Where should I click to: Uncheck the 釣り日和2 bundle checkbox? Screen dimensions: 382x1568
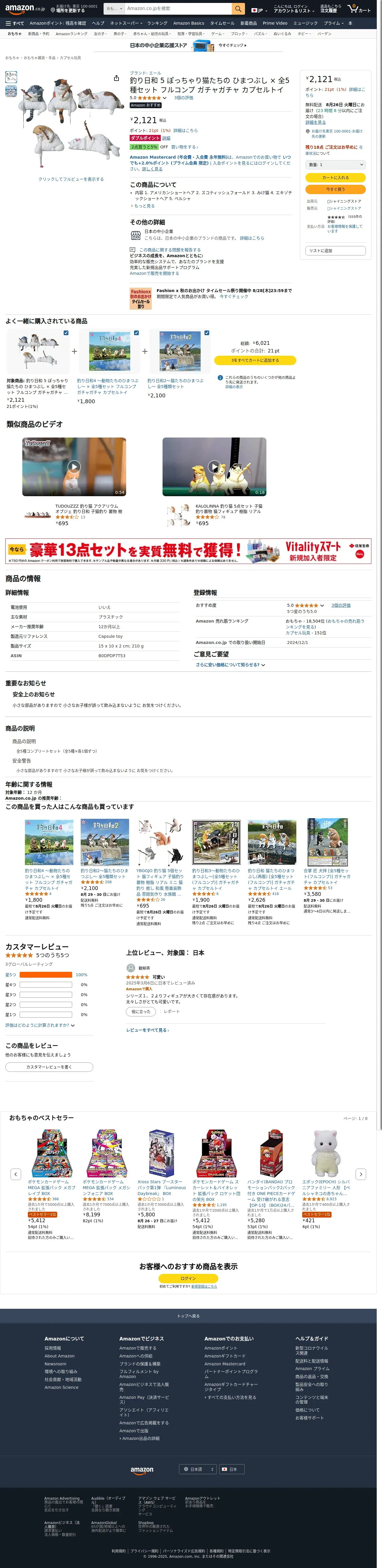click(x=207, y=333)
